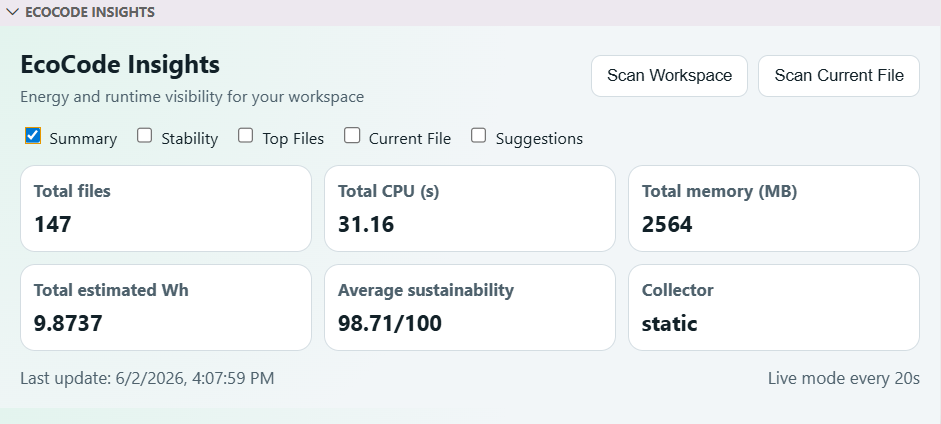Click the Collector value static
Image resolution: width=941 pixels, height=424 pixels.
(669, 324)
